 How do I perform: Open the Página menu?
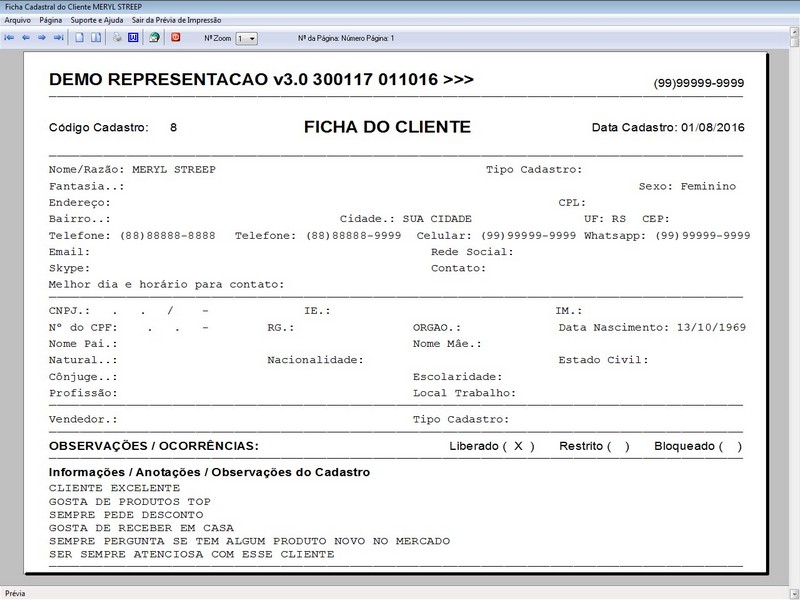coord(51,20)
